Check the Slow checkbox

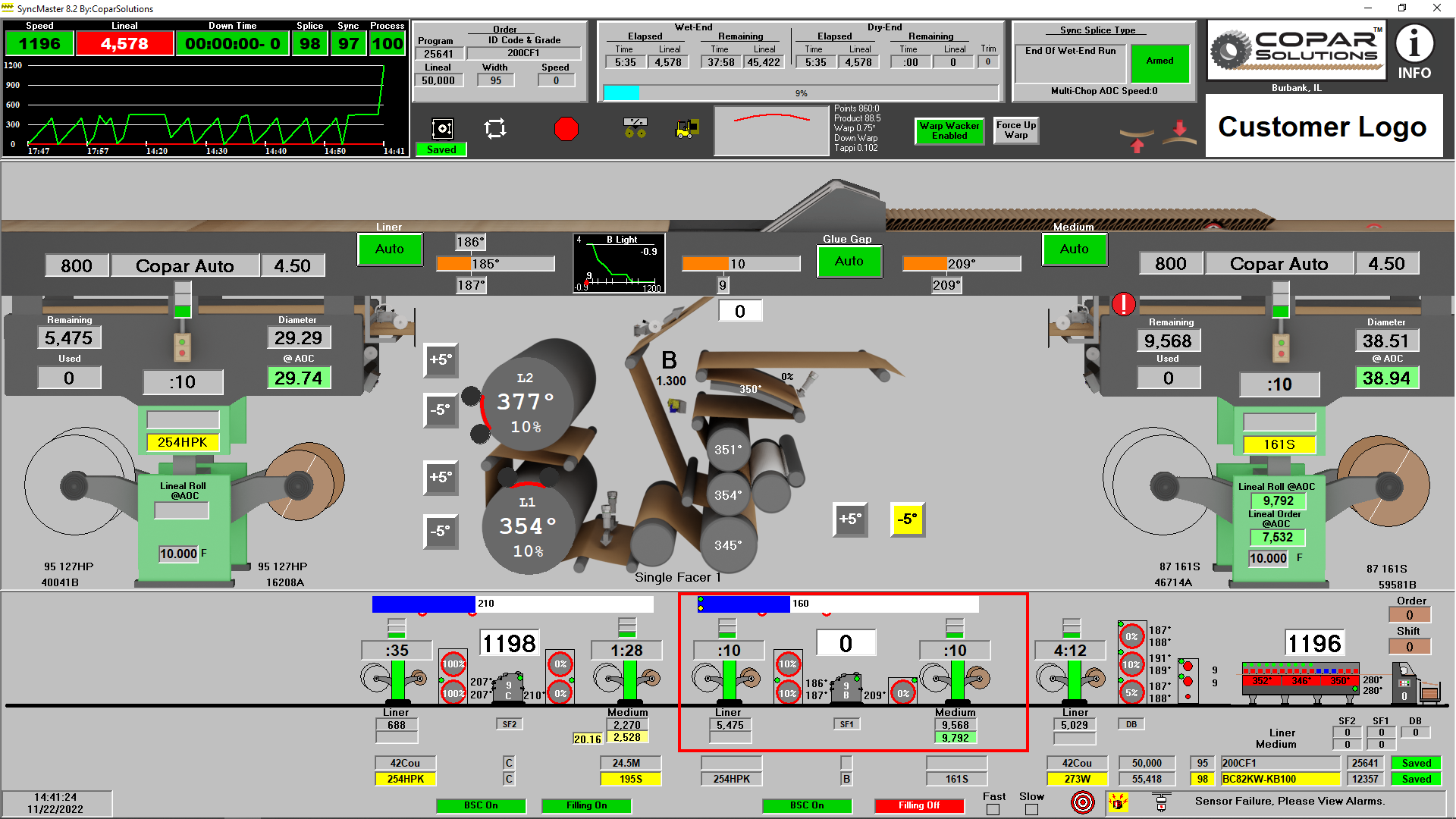click(1031, 809)
